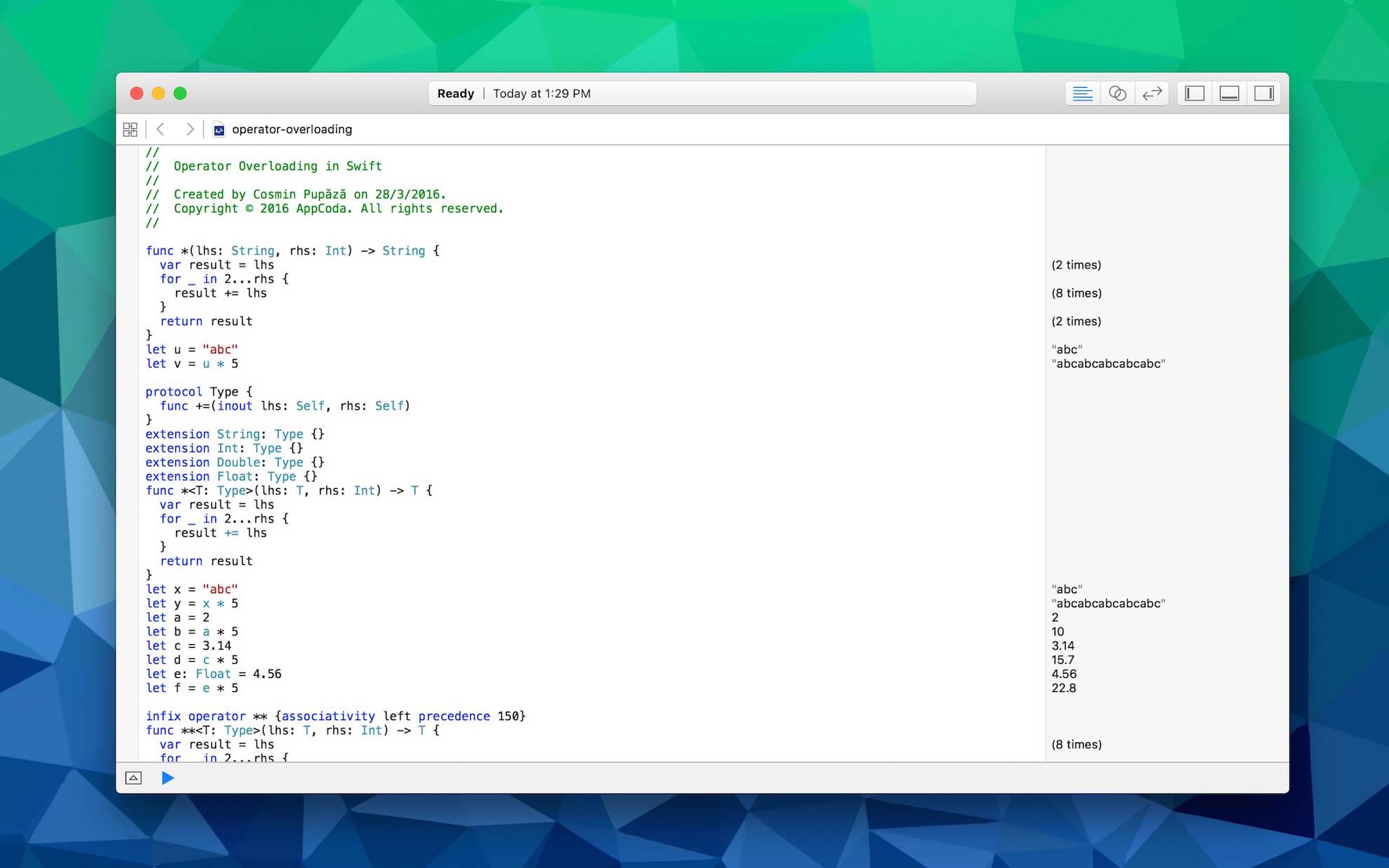Toggle the Navigator panel
The width and height of the screenshot is (1389, 868).
(x=1195, y=93)
